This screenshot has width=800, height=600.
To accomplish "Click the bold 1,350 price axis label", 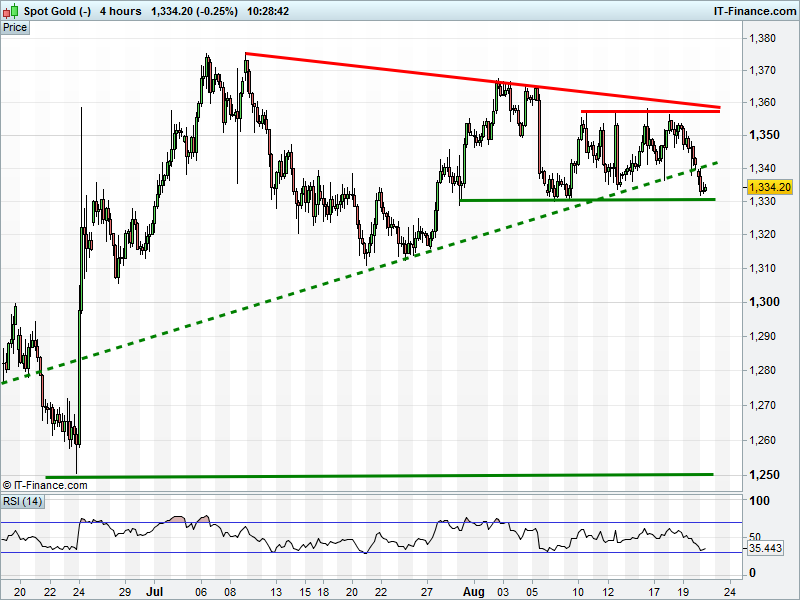I will pyautogui.click(x=764, y=135).
